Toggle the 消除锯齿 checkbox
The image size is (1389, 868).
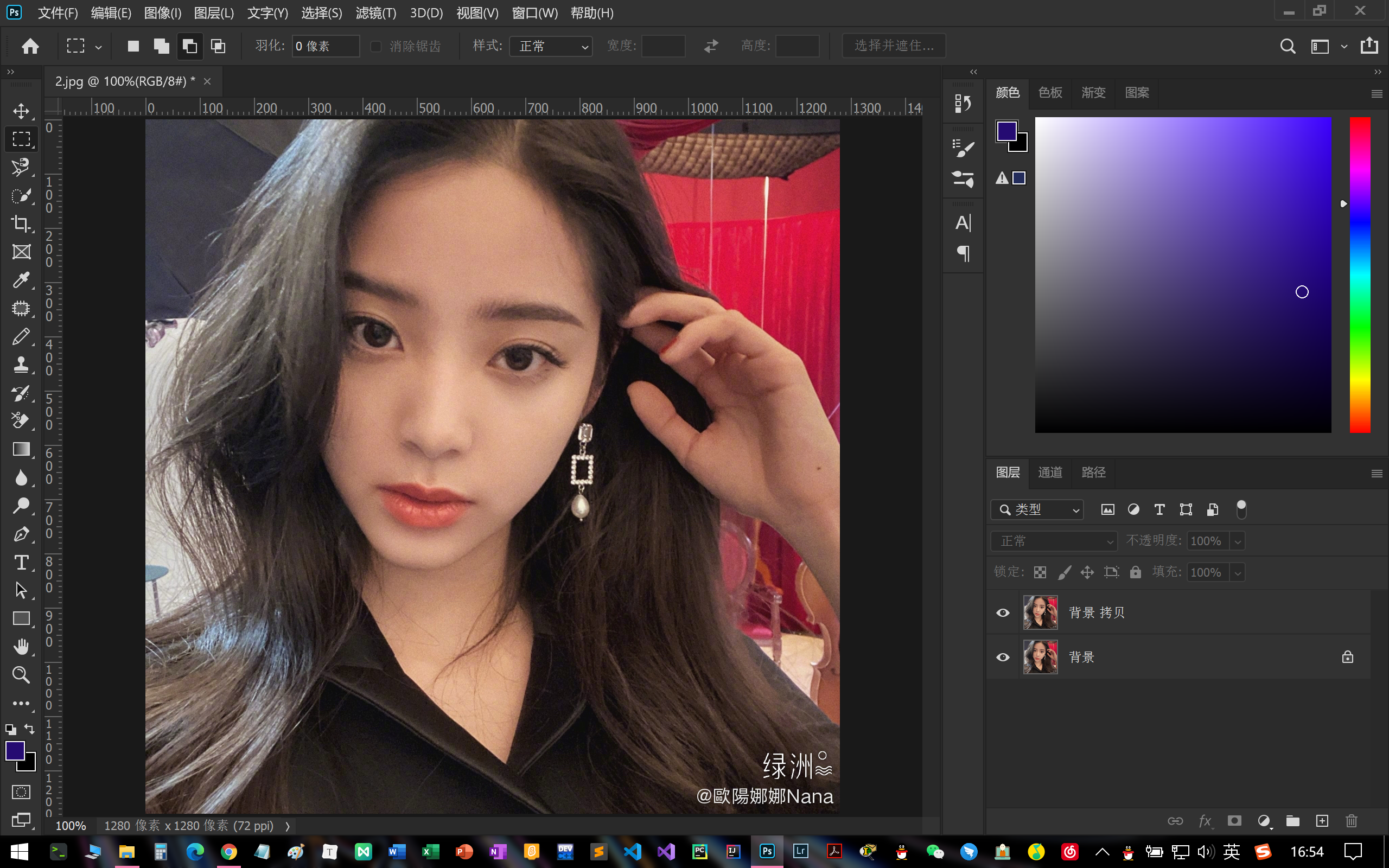(376, 46)
